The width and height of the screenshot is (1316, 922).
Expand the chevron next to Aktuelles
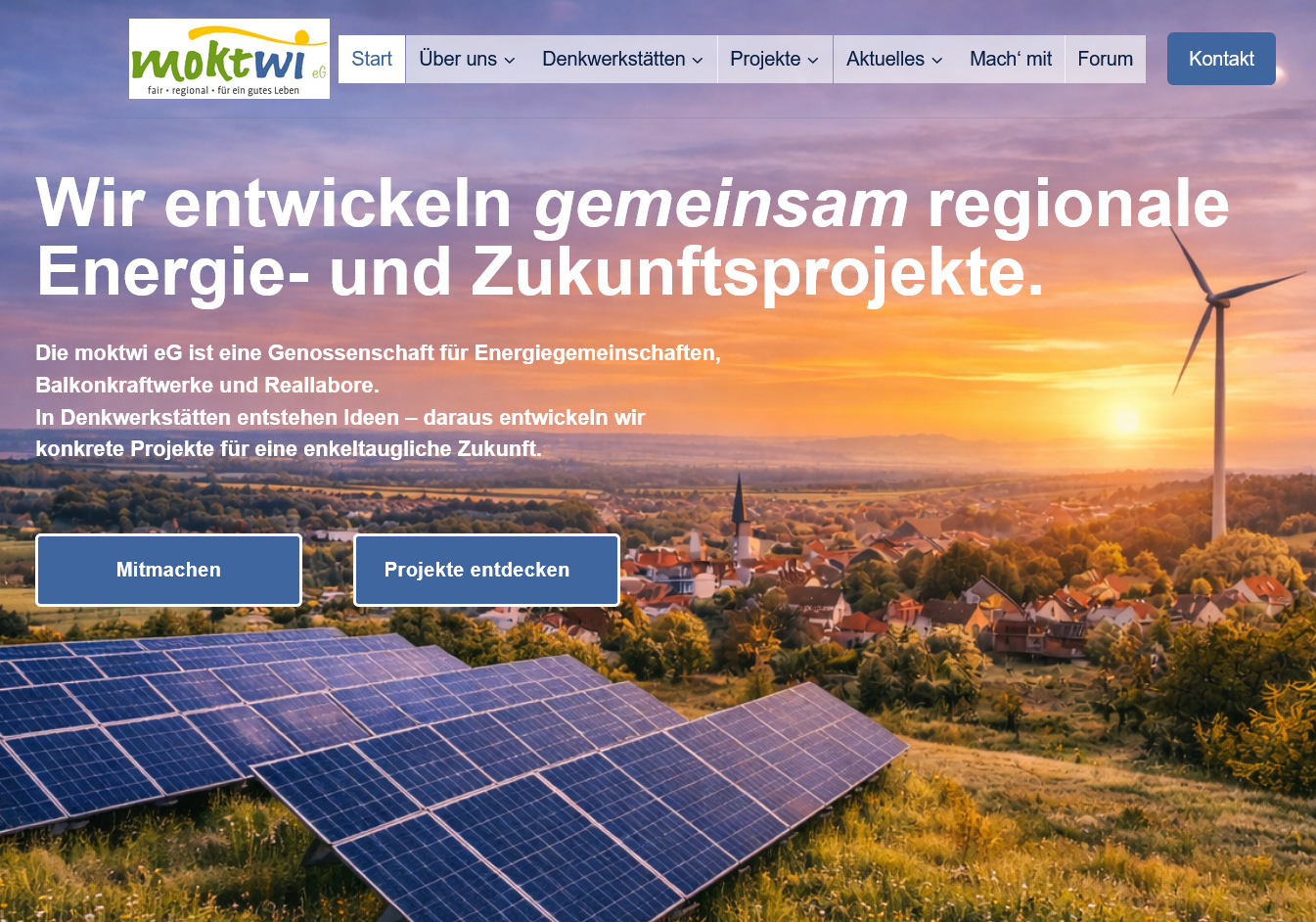(x=937, y=61)
